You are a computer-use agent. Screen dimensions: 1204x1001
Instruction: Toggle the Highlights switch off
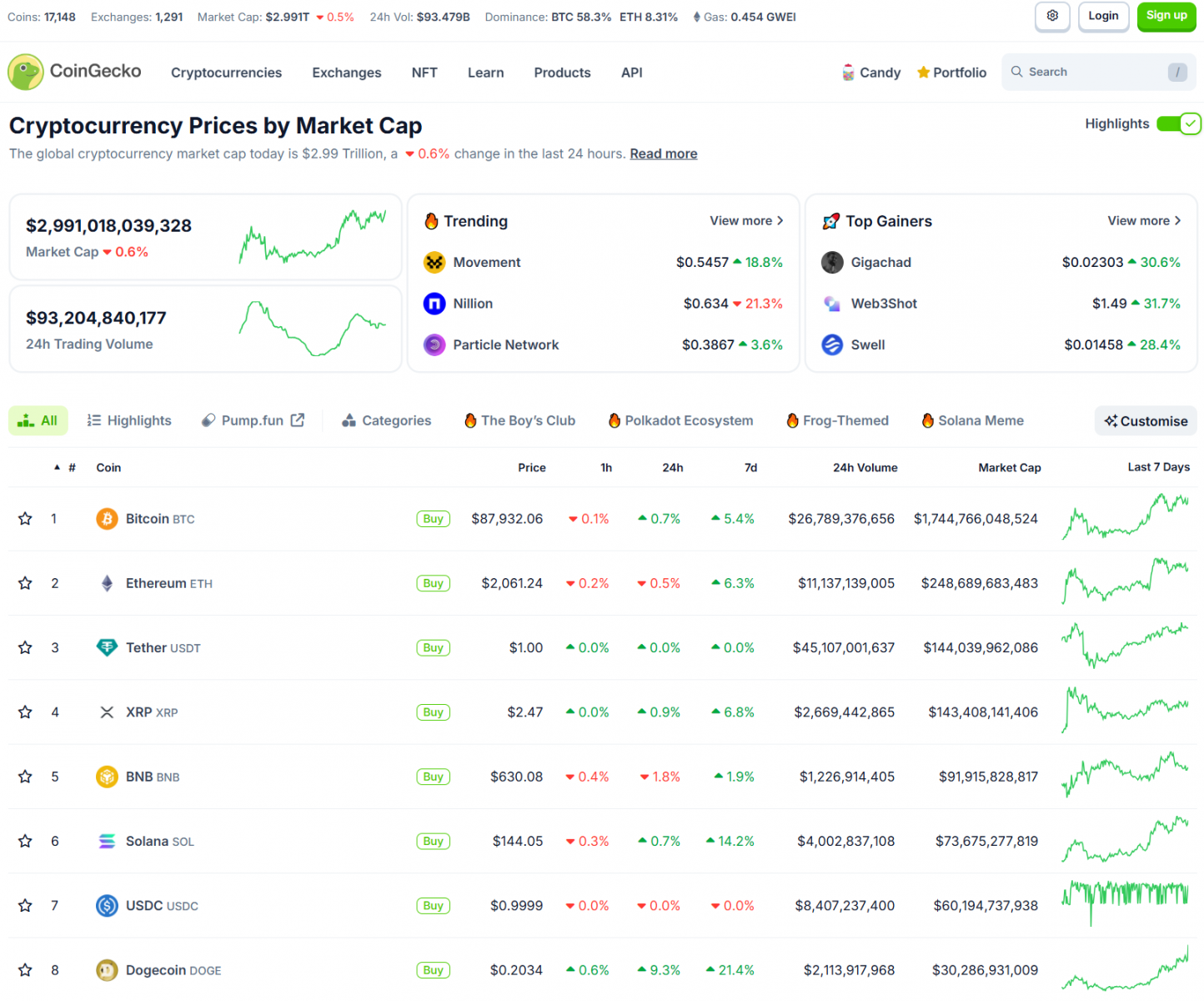(x=1178, y=124)
